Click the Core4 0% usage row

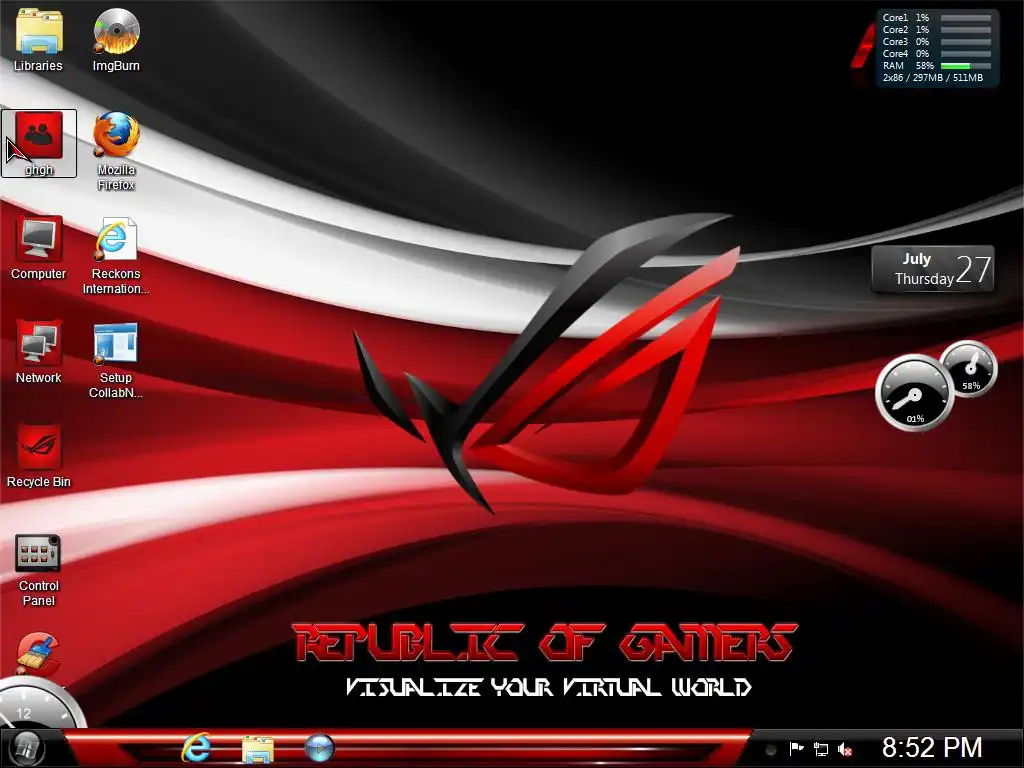coord(936,54)
